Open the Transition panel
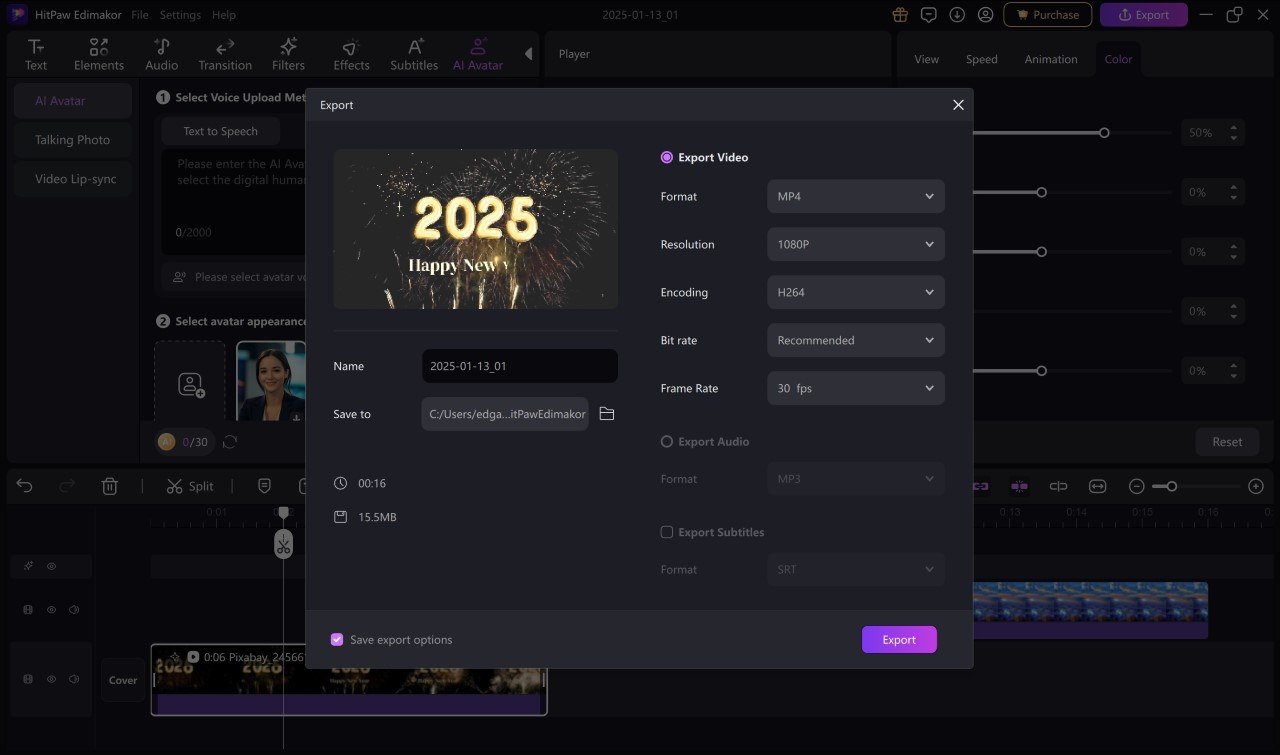The height and width of the screenshot is (755, 1280). coord(225,54)
